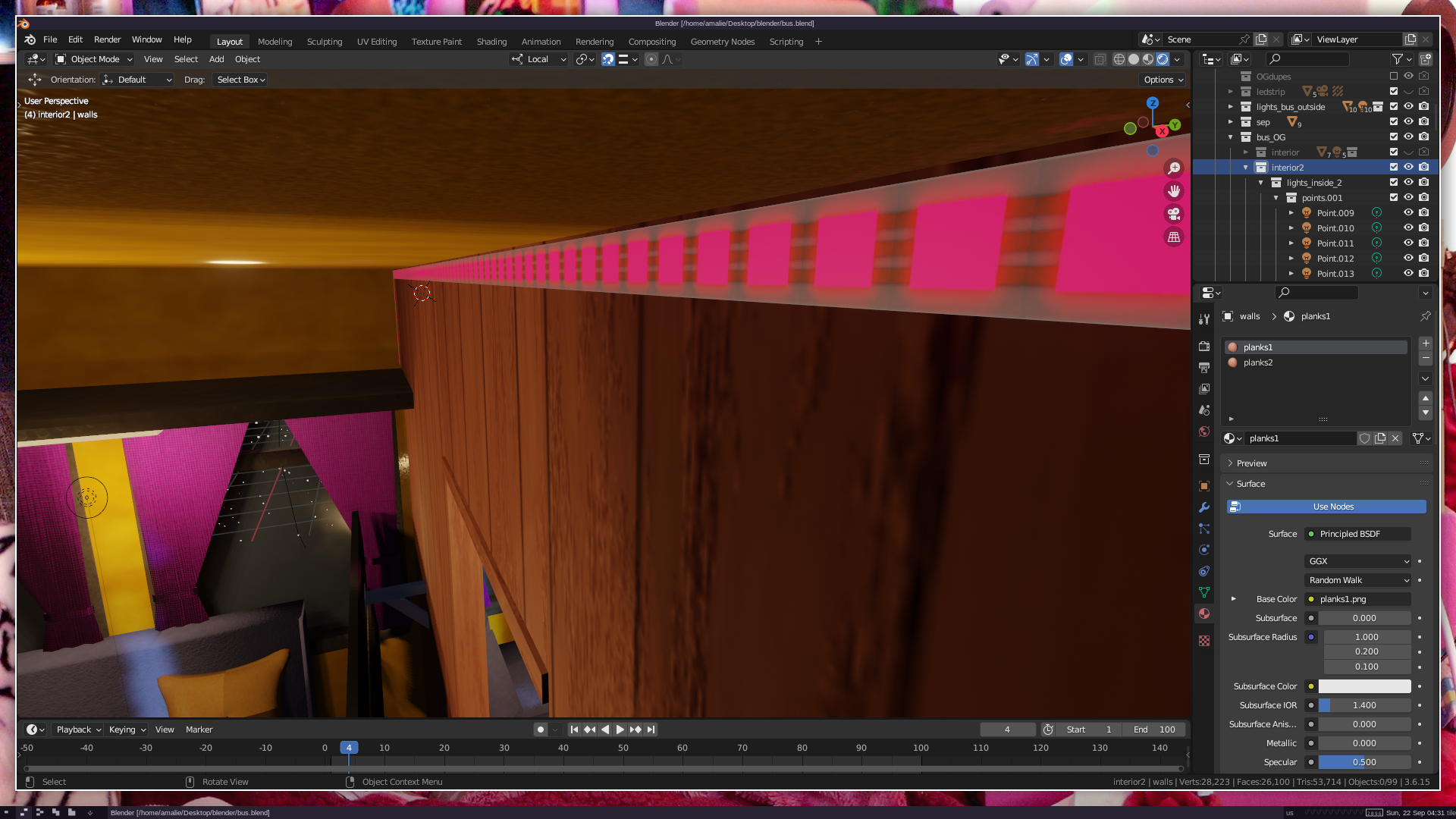Jump to the animation start frame
Image resolution: width=1456 pixels, height=819 pixels.
[x=574, y=730]
